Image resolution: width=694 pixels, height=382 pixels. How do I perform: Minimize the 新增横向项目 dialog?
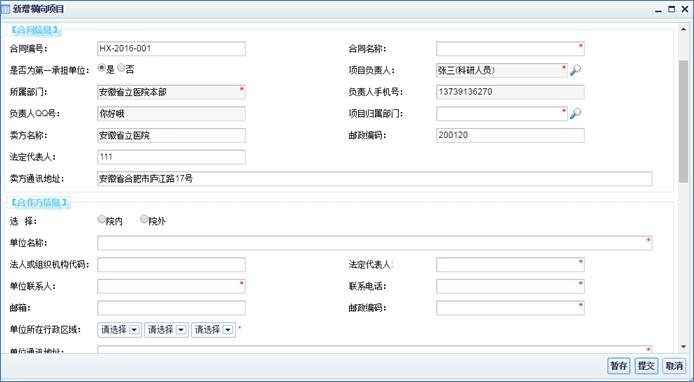click(x=659, y=9)
